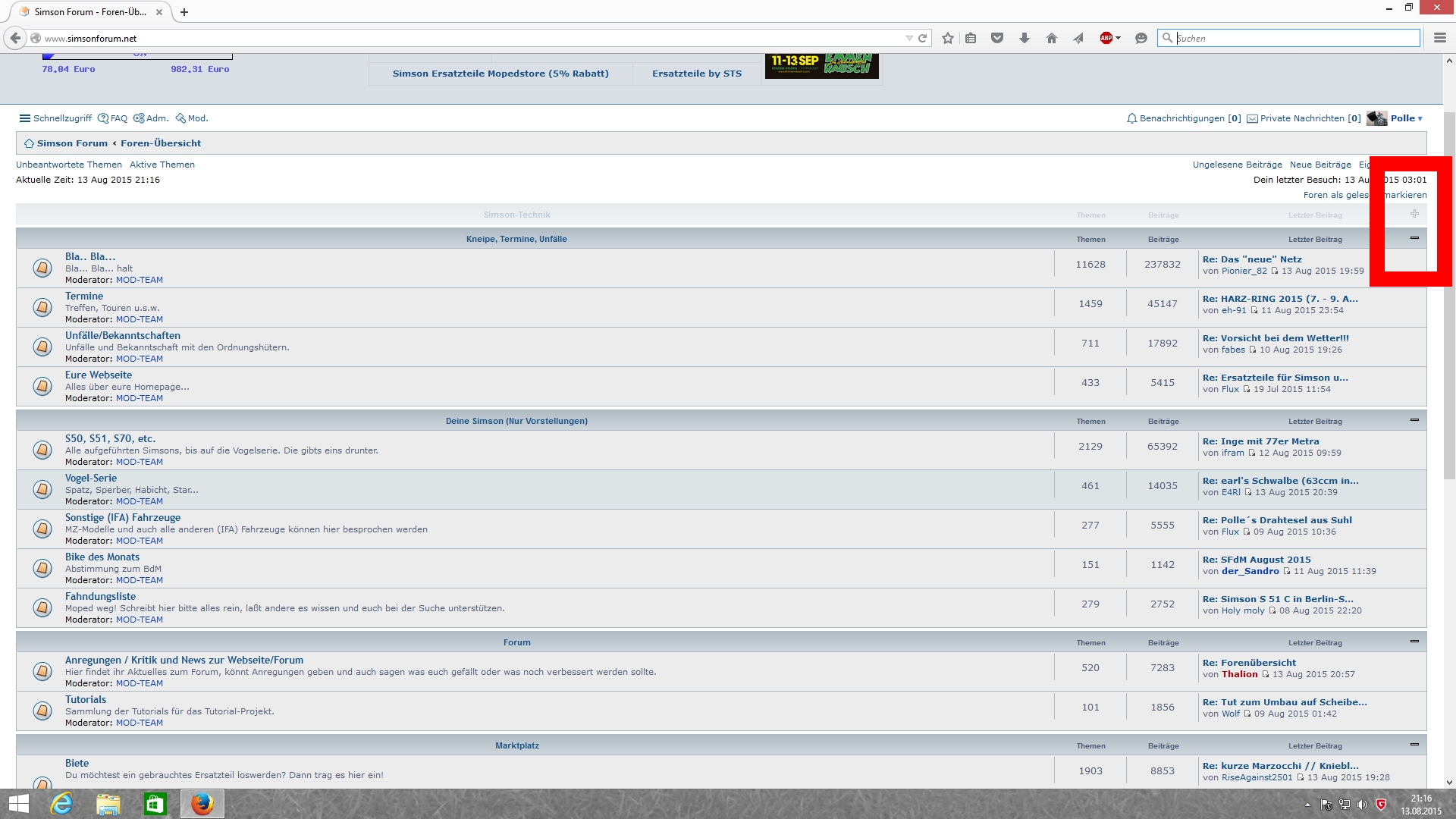This screenshot has width=1456, height=819.
Task: Click the Firefox home icon
Action: pyautogui.click(x=1051, y=38)
